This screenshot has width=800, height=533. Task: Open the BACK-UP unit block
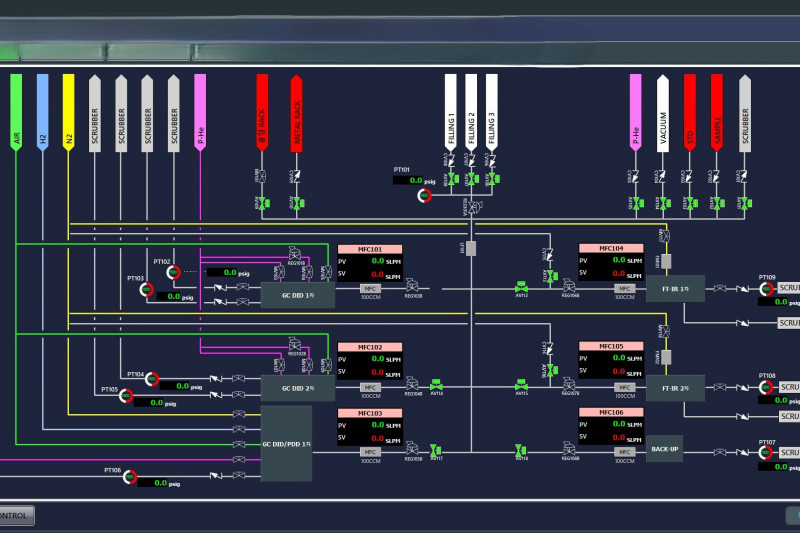pos(666,449)
